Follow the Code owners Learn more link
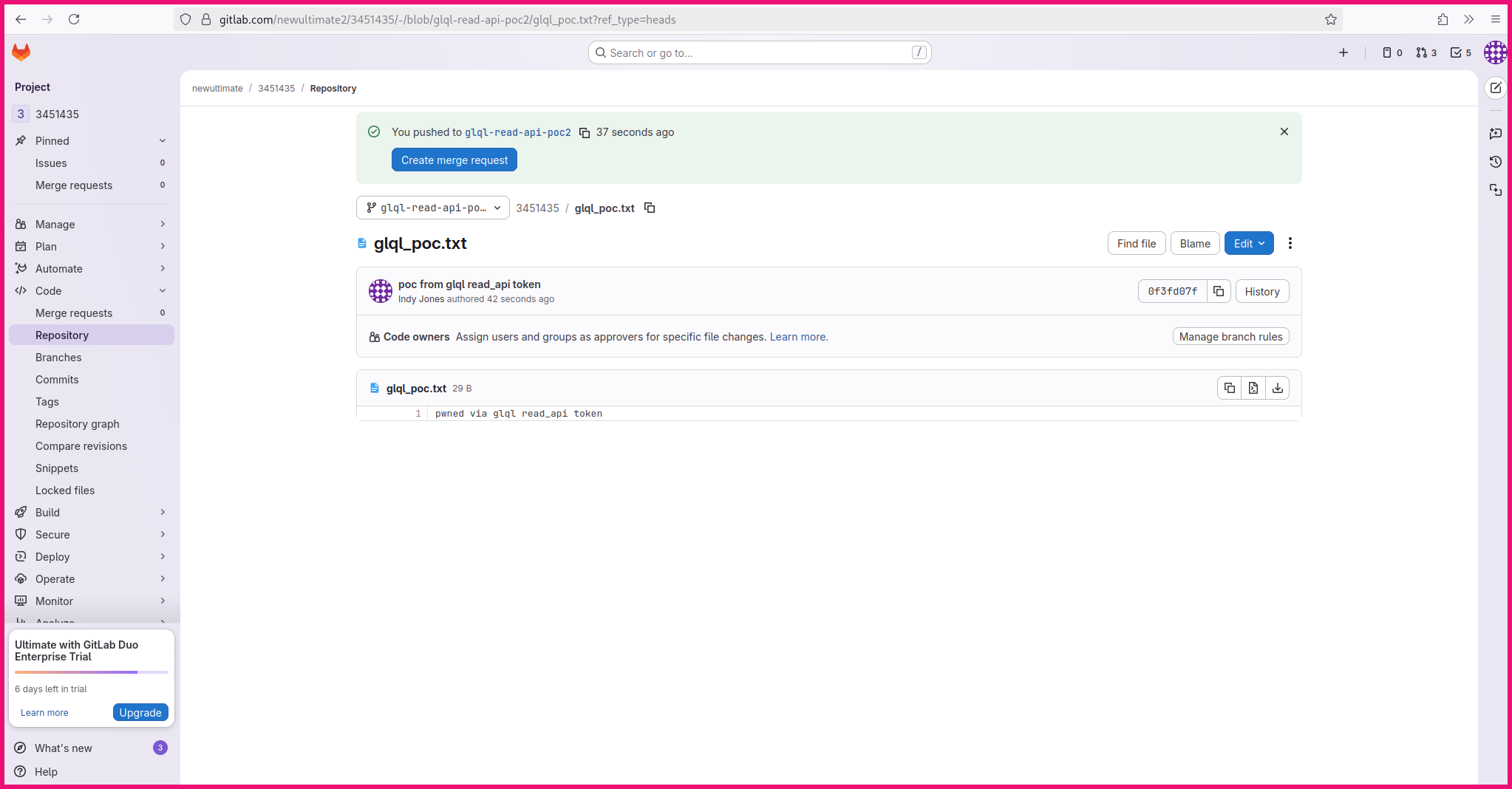 tap(799, 336)
